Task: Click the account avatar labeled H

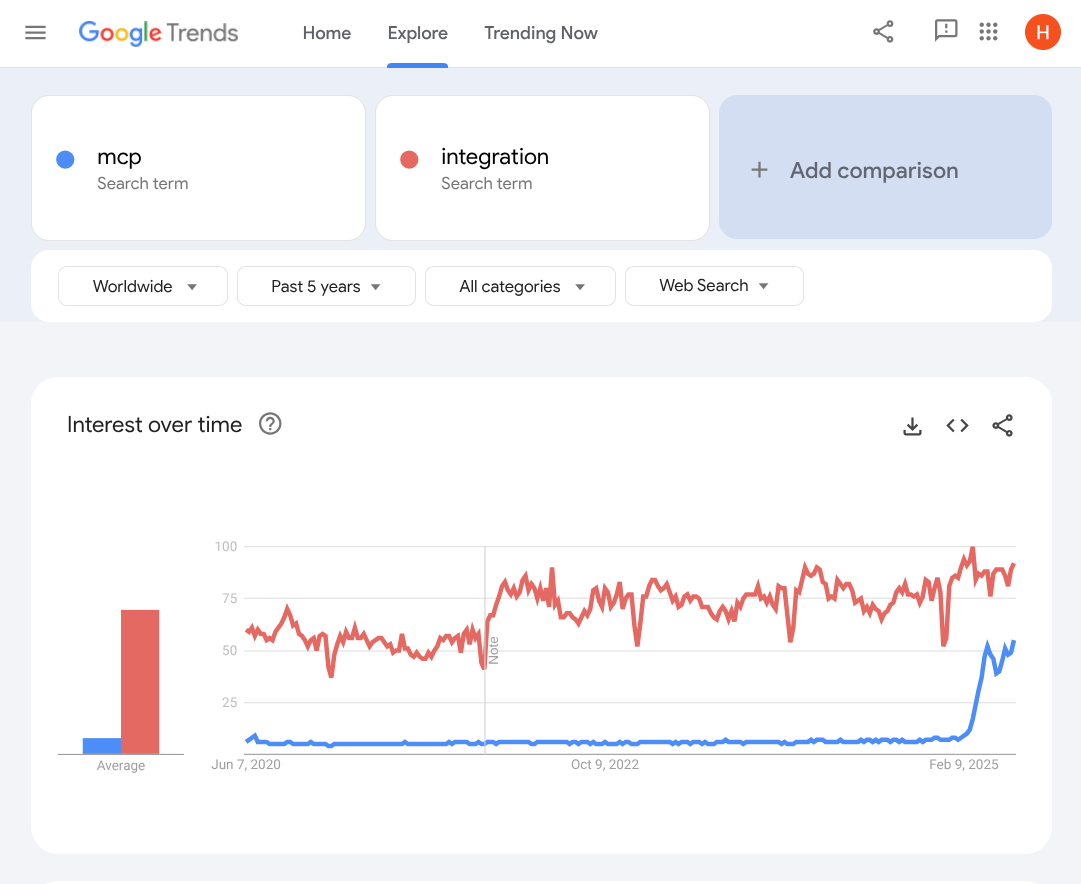Action: tap(1043, 31)
